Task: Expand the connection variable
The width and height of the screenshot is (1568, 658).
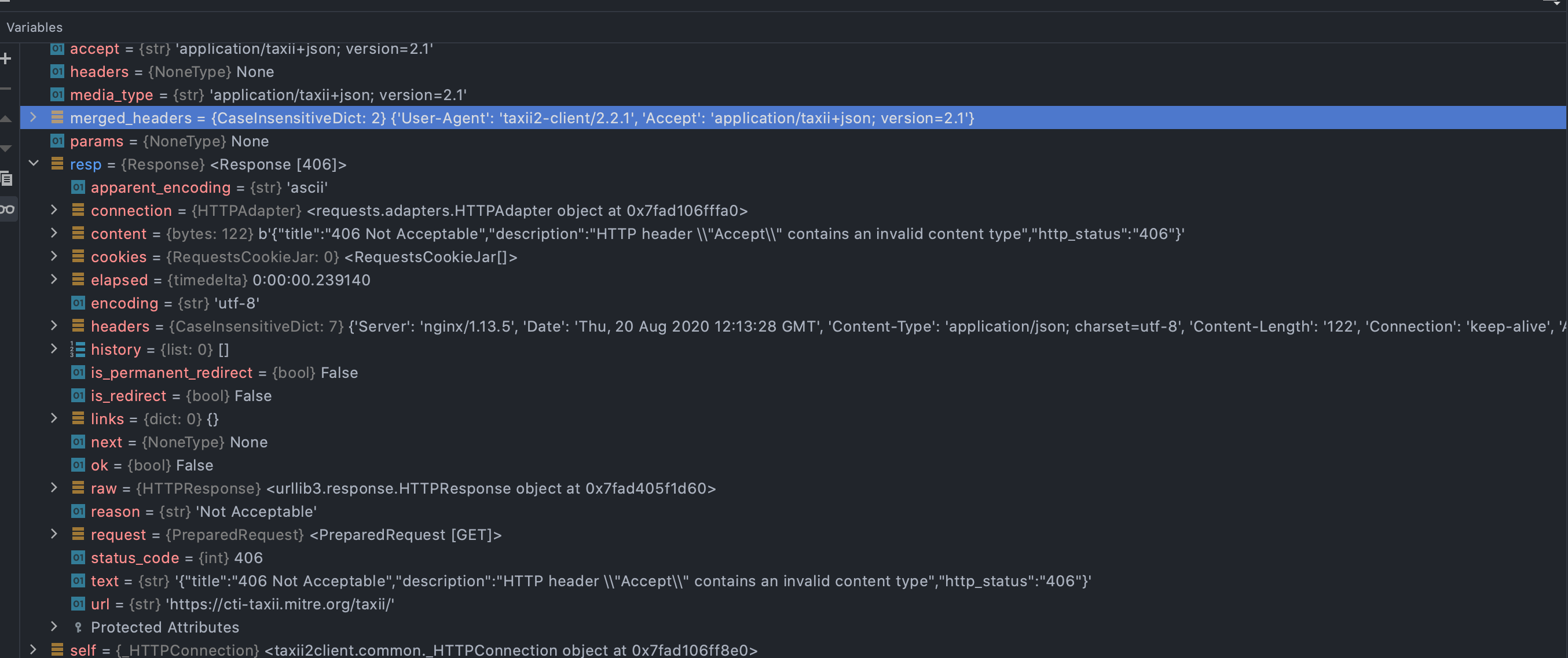Action: coord(54,211)
